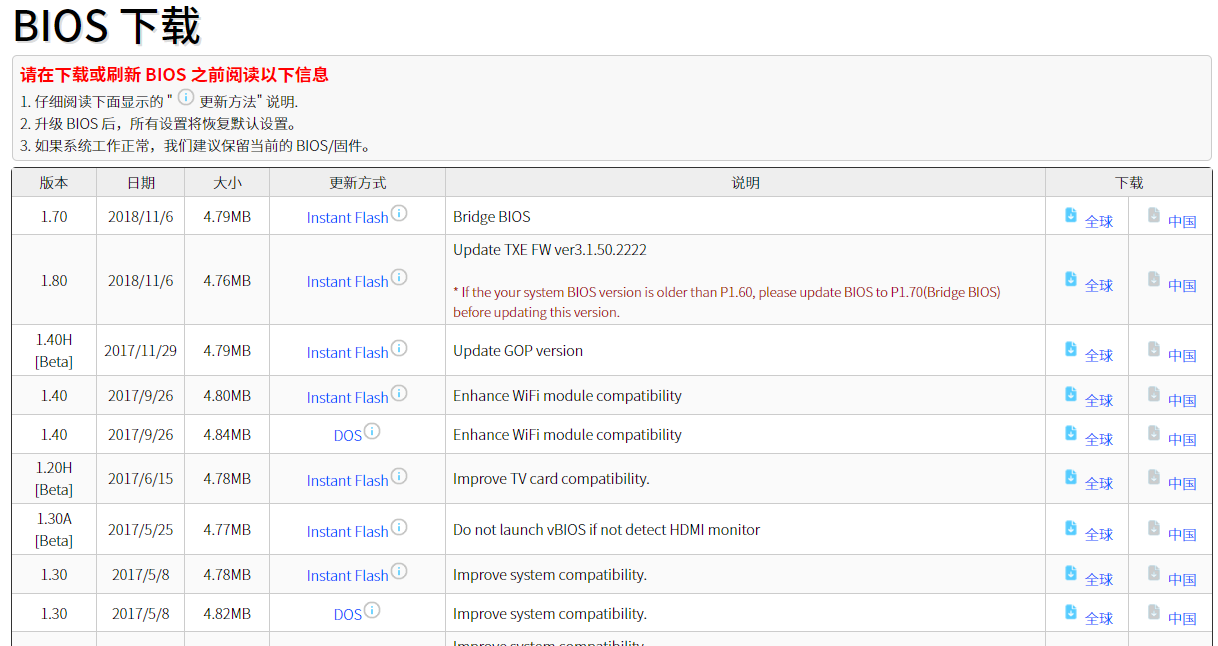
Task: Click the info icon beside version 1.70 Instant Flash
Action: coord(399,213)
